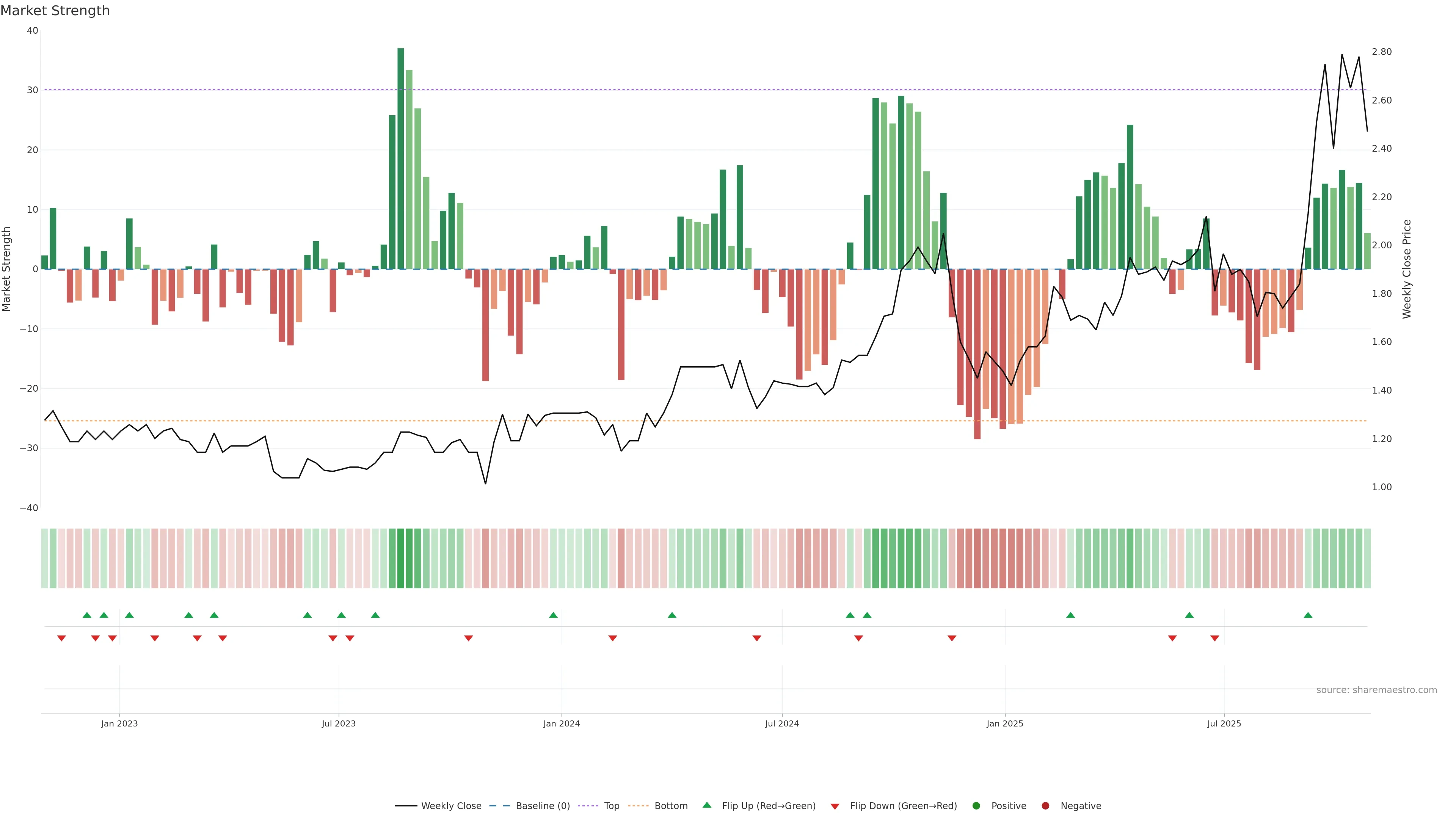1456x819 pixels.
Task: Toggle the Flip Down (Green→Red) legend label
Action: (x=903, y=806)
